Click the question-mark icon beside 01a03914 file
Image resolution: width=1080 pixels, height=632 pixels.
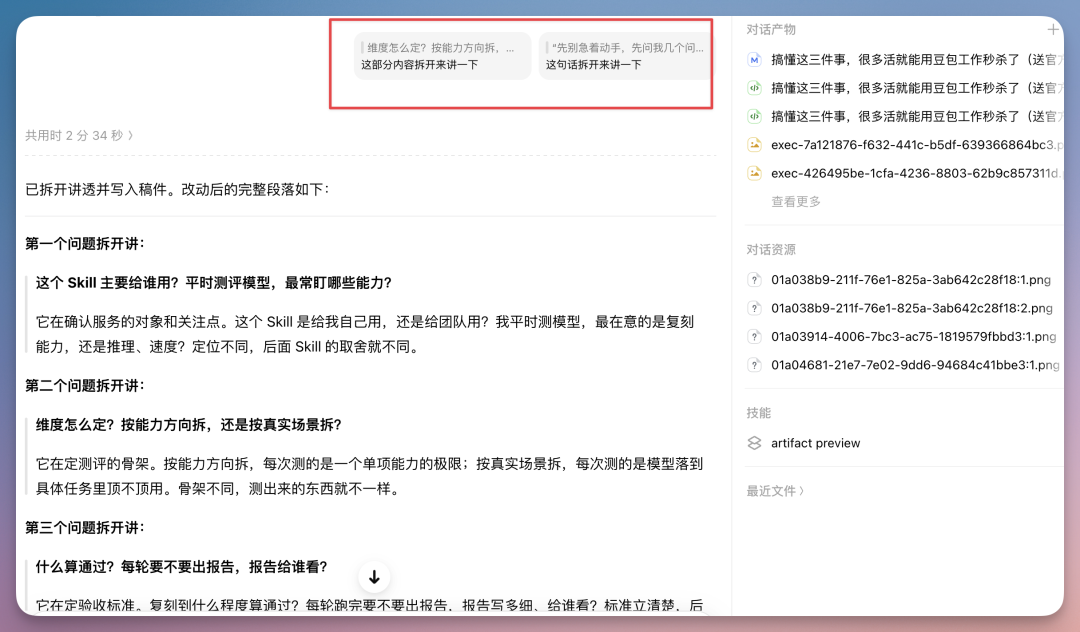754,337
